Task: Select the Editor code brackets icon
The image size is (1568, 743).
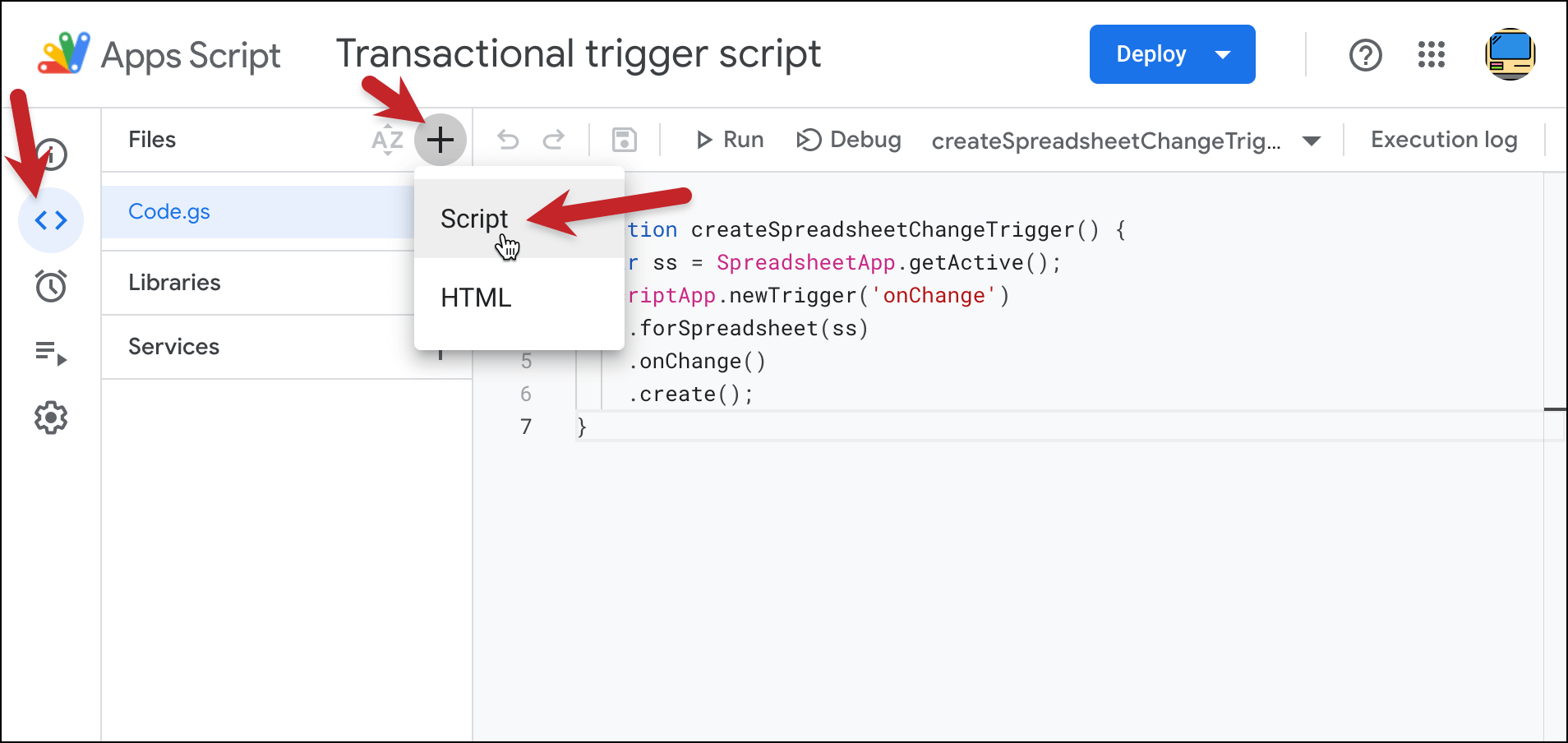Action: point(51,220)
